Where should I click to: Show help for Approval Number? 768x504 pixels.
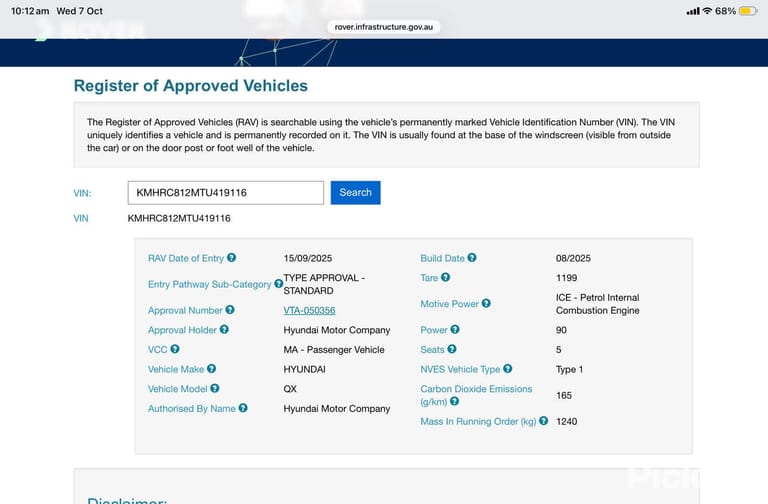point(230,310)
